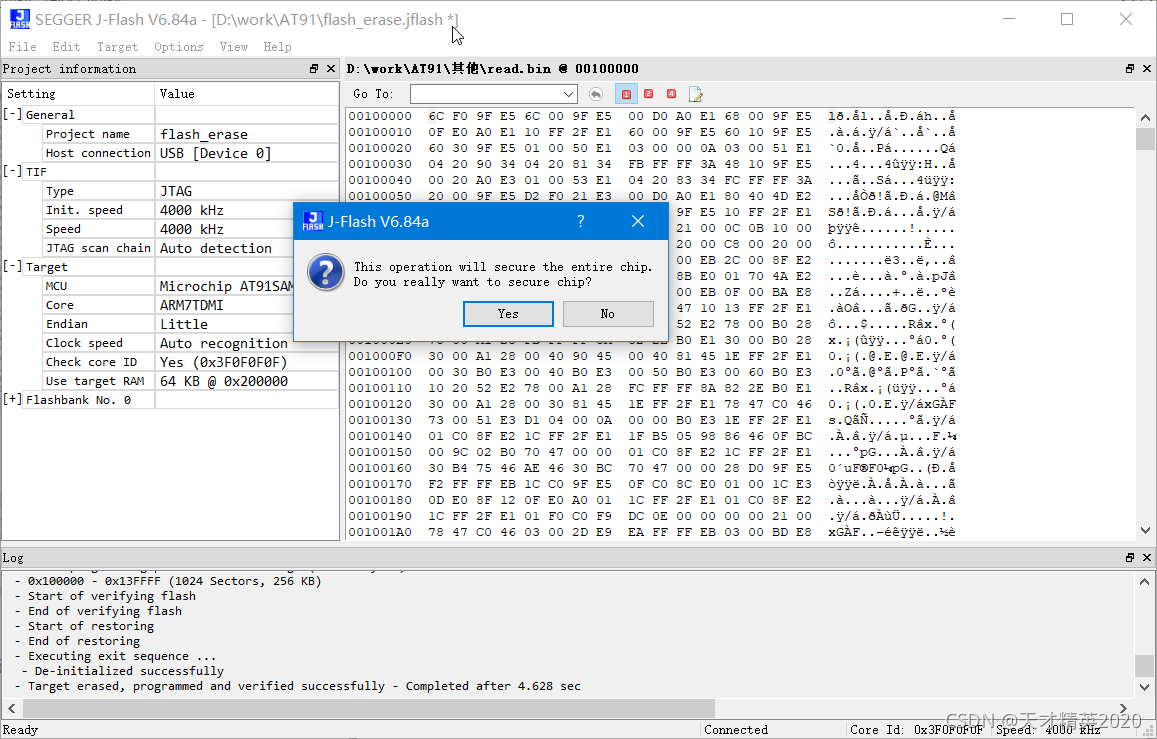Undock the Project information panel
Image resolution: width=1157 pixels, height=739 pixels.
[314, 69]
